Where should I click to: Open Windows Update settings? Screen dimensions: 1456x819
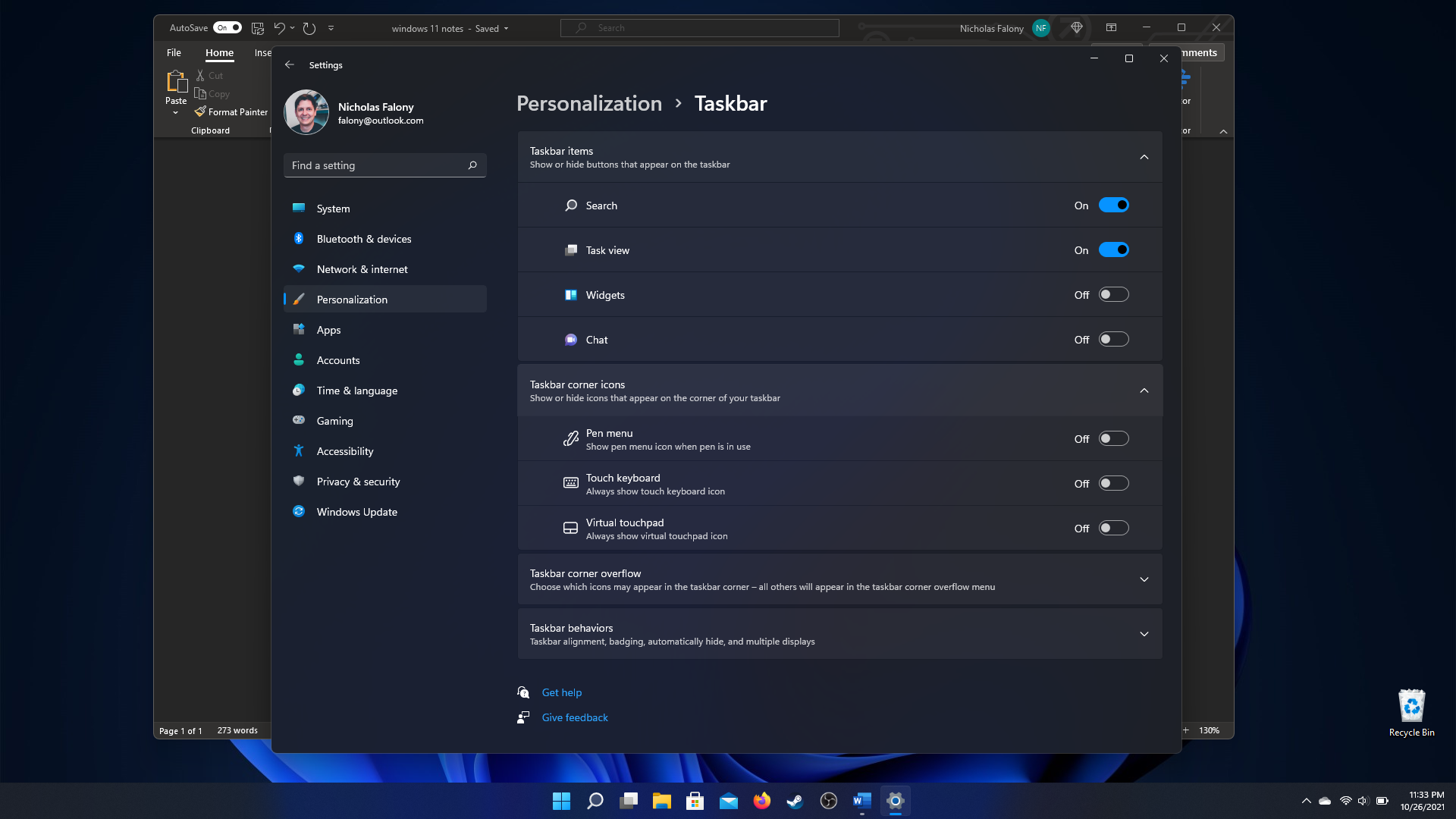click(385, 512)
